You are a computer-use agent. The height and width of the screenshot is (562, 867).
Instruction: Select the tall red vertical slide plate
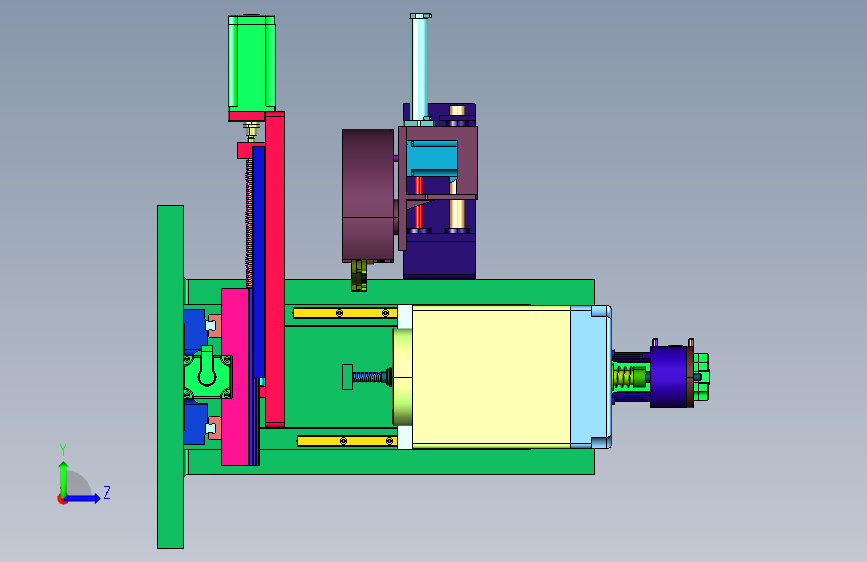pos(275,269)
